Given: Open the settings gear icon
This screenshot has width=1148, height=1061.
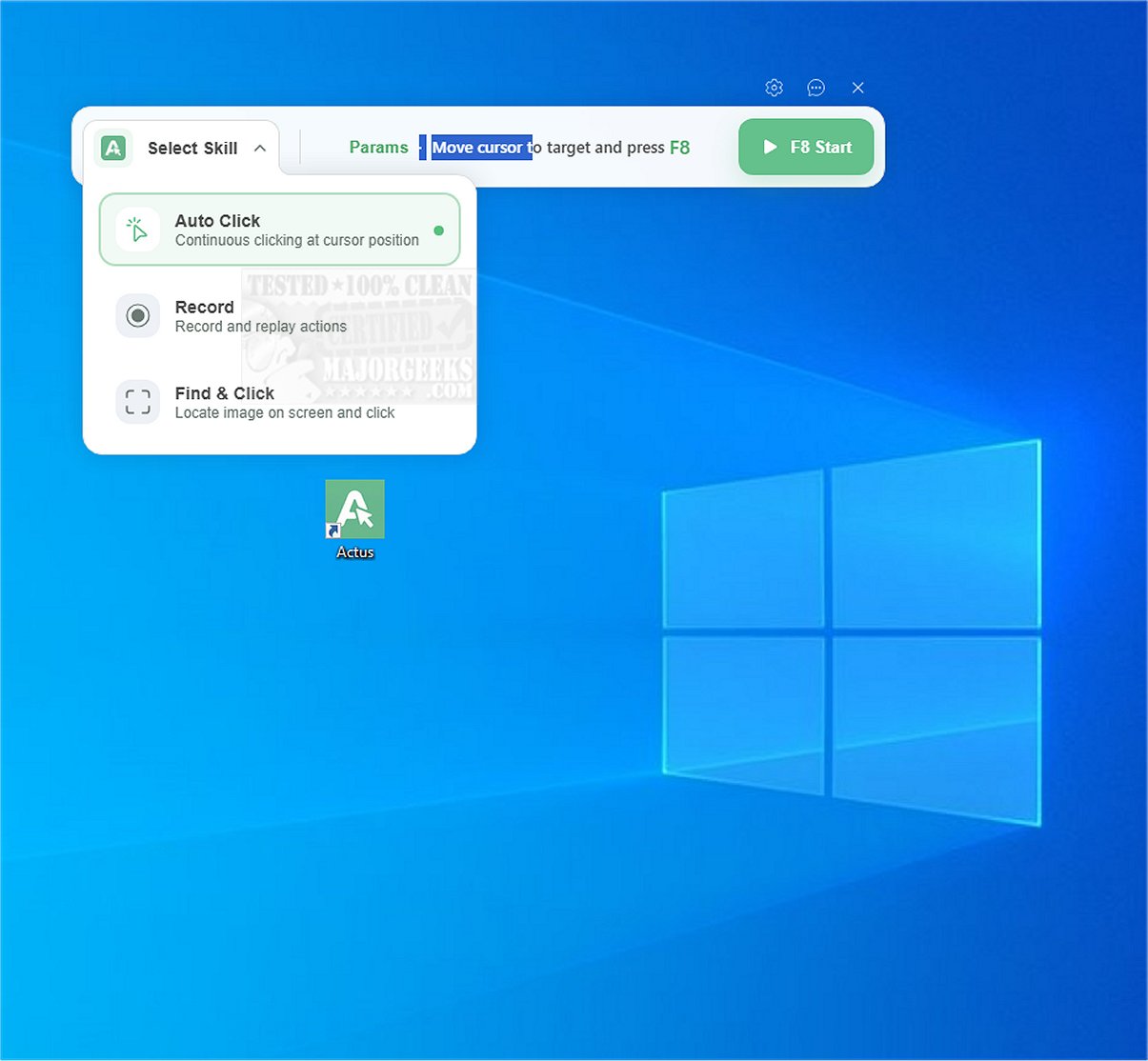Looking at the screenshot, I should point(774,88).
